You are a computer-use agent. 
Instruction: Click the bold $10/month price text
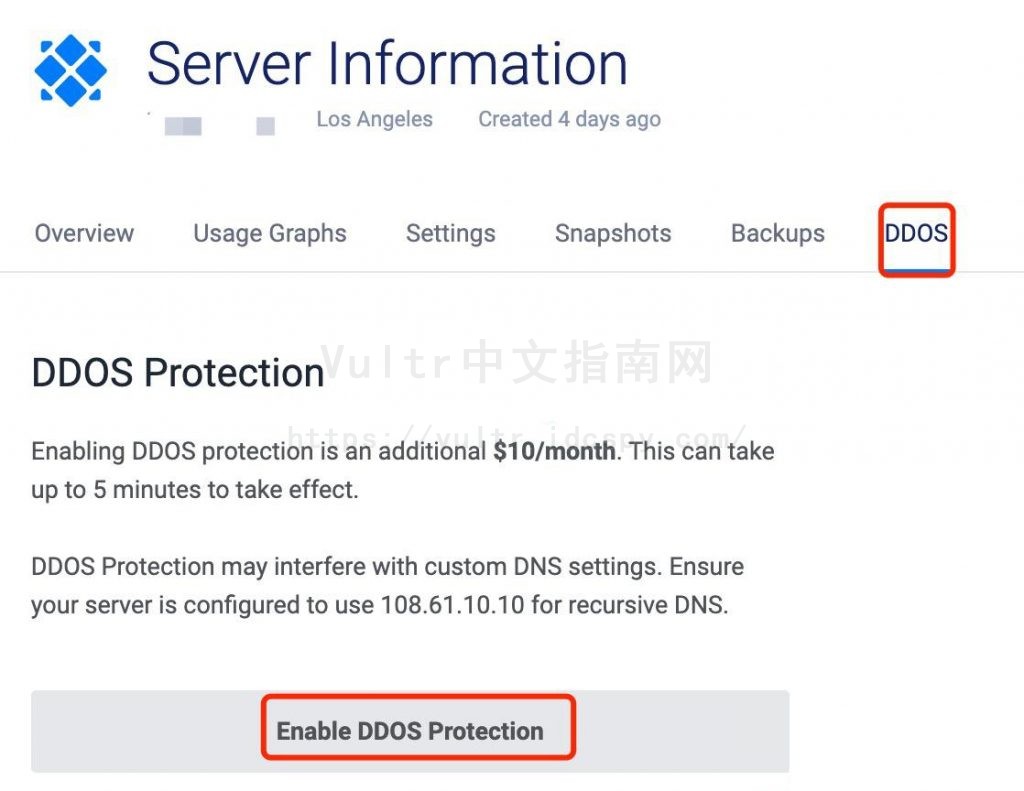(554, 451)
